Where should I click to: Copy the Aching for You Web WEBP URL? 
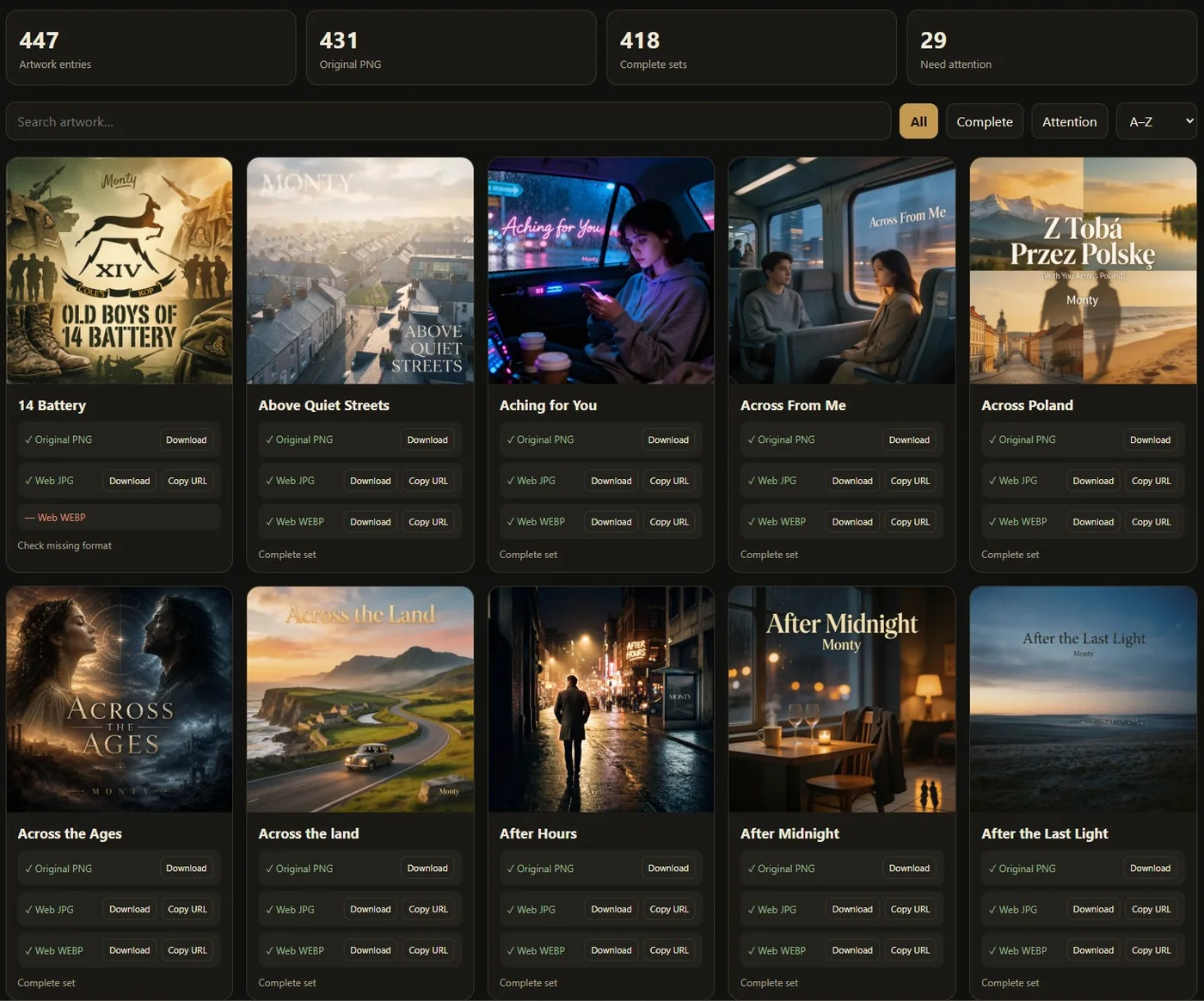[669, 522]
